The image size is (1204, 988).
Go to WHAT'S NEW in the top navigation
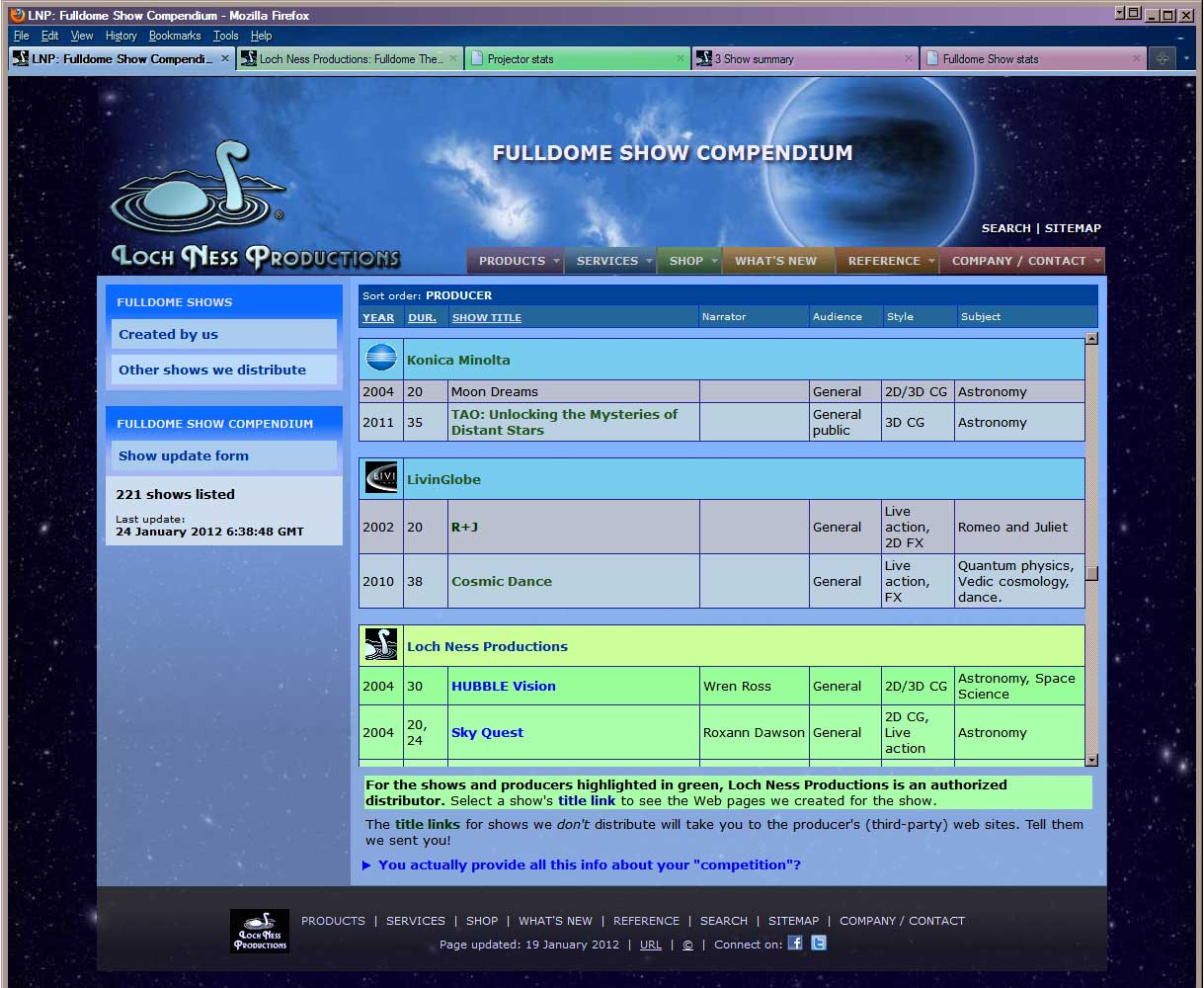[x=778, y=261]
